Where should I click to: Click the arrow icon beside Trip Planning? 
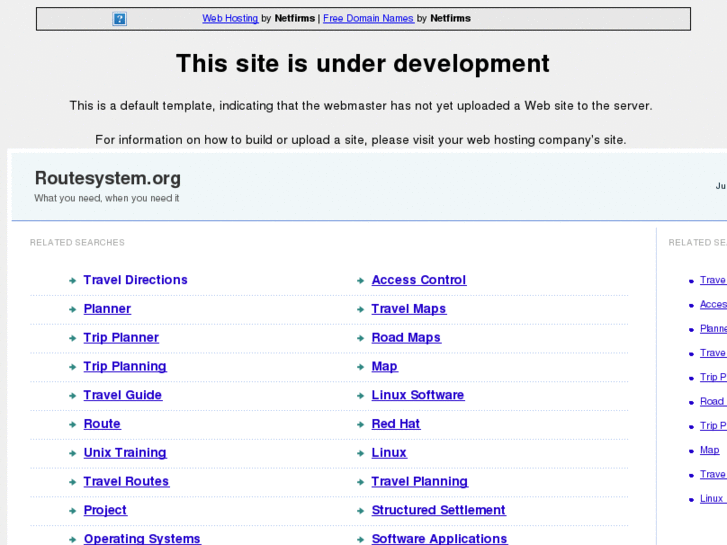coord(72,367)
